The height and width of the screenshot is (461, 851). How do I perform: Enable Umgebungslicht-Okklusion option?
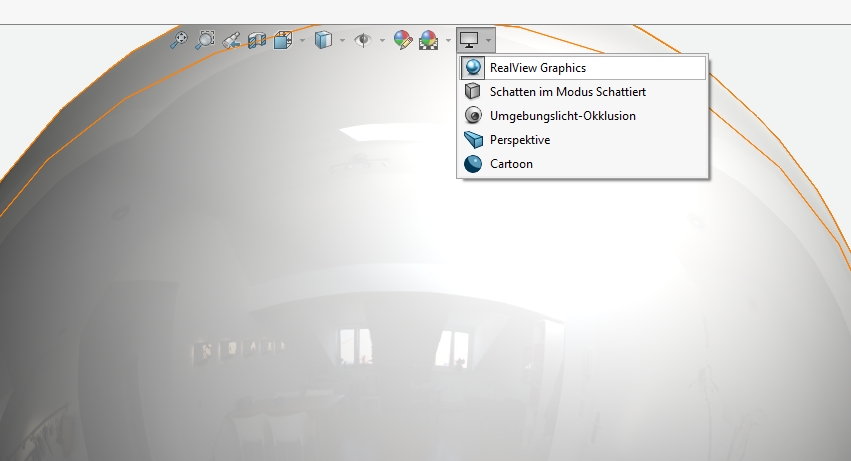click(x=583, y=116)
